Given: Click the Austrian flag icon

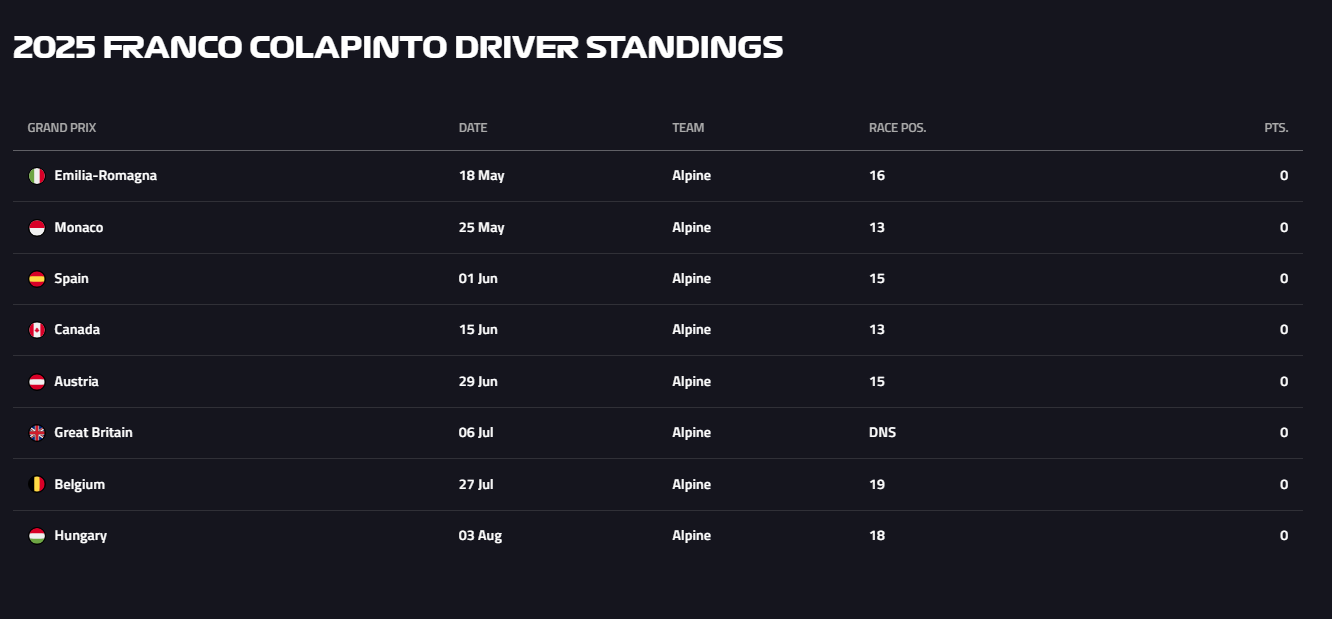Looking at the screenshot, I should pos(37,382).
